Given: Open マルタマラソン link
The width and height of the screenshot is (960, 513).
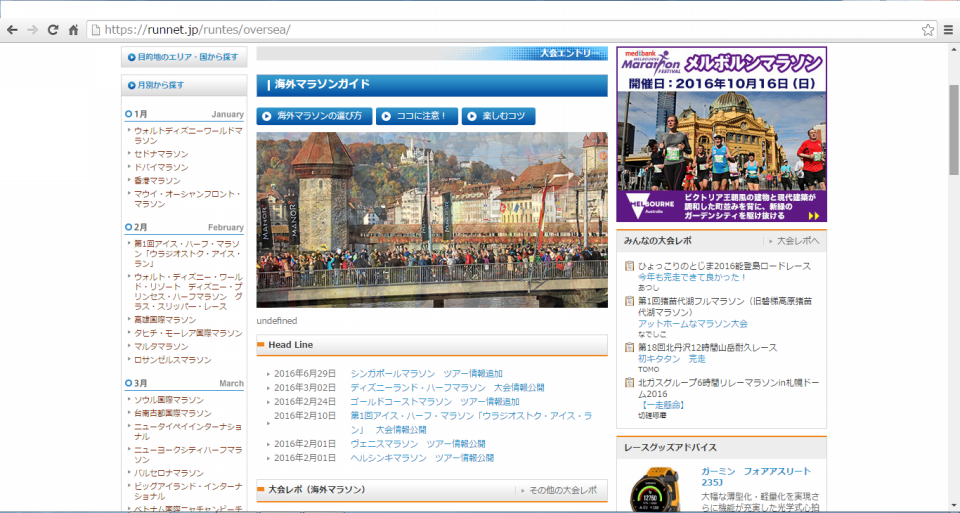Looking at the screenshot, I should point(161,347).
